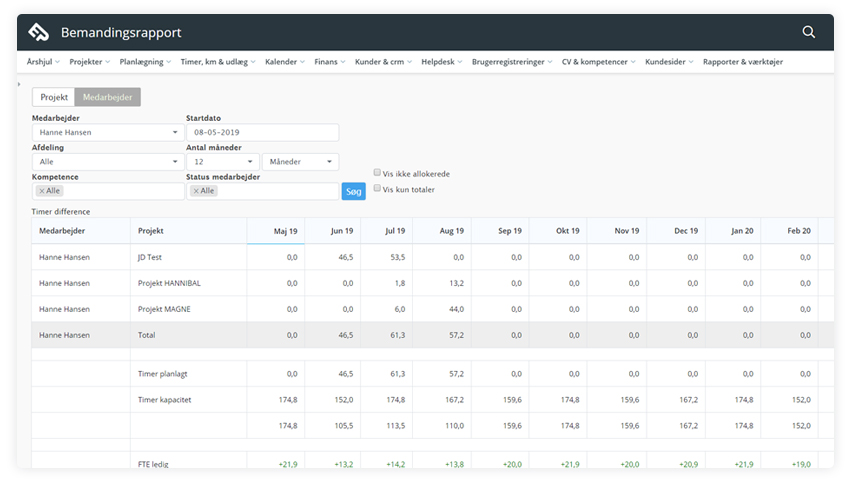This screenshot has width=850, height=482.
Task: Expand the small sidebar arrow
Action: tap(19, 84)
